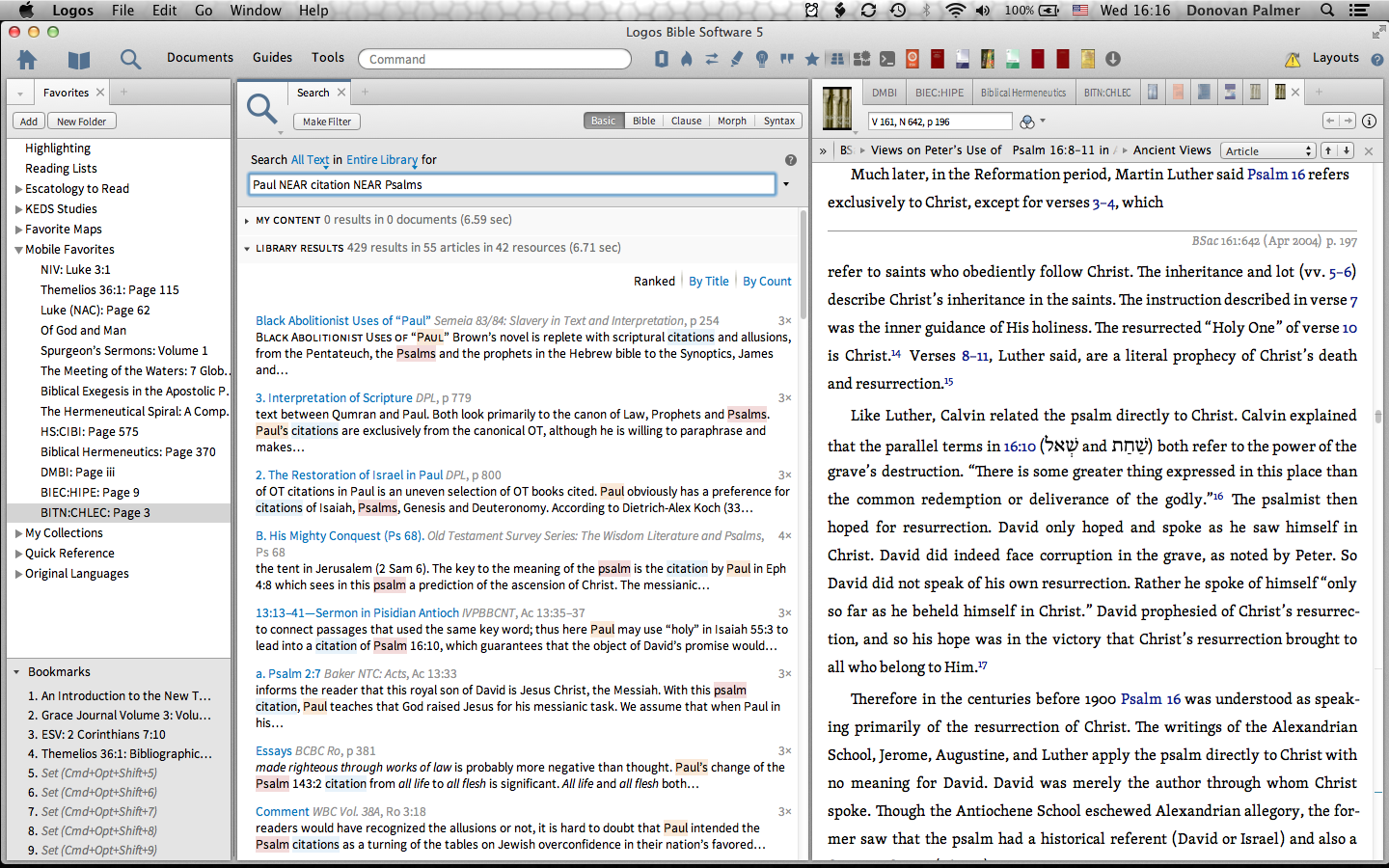The image size is (1389, 868).
Task: Click the flame shortcut icon in toolbar
Action: pos(686,59)
